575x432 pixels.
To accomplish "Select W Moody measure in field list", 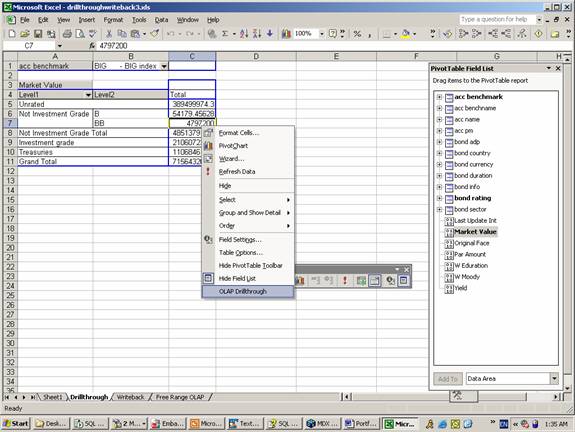I will (467, 277).
